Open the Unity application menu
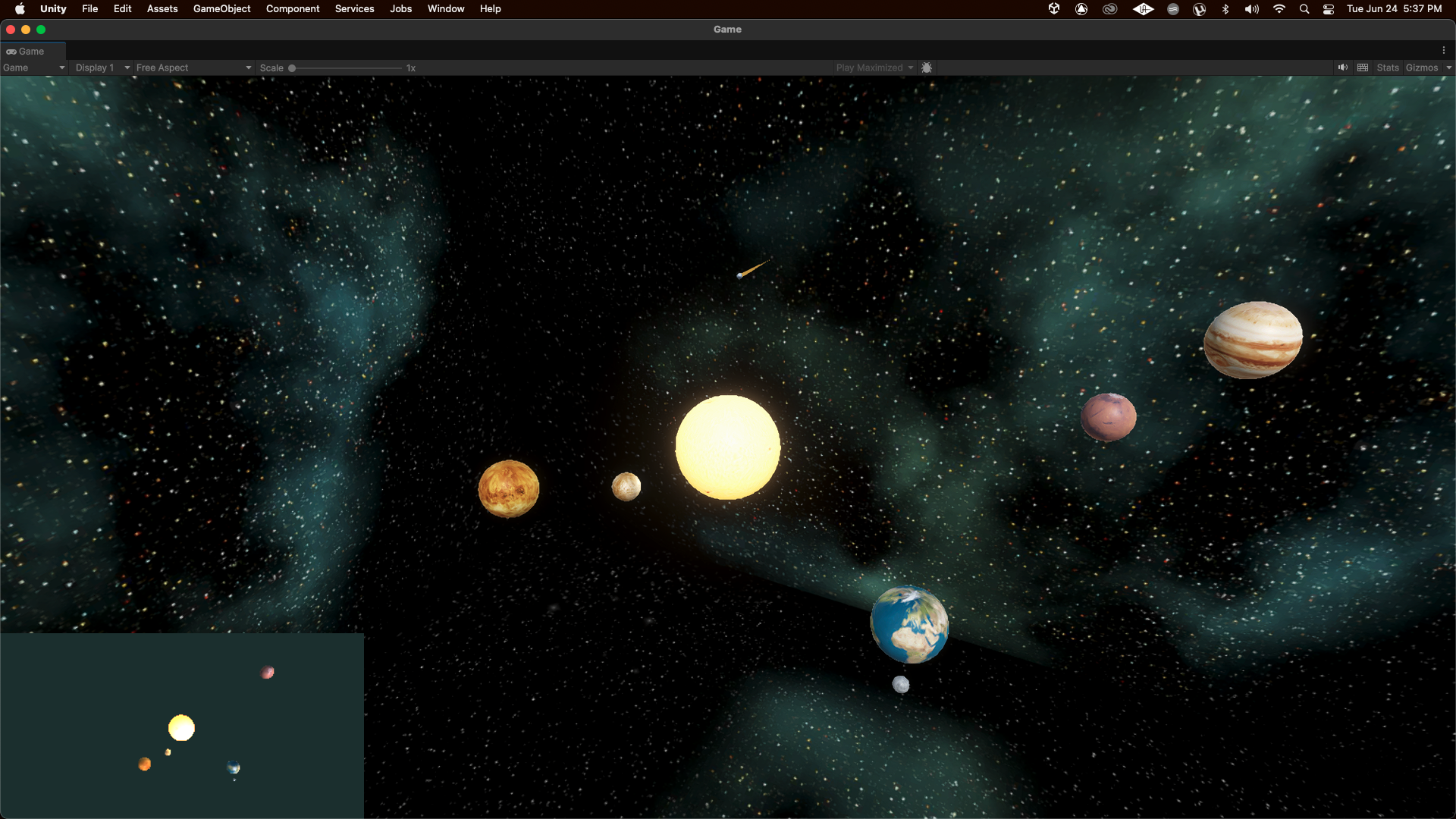 (x=53, y=9)
